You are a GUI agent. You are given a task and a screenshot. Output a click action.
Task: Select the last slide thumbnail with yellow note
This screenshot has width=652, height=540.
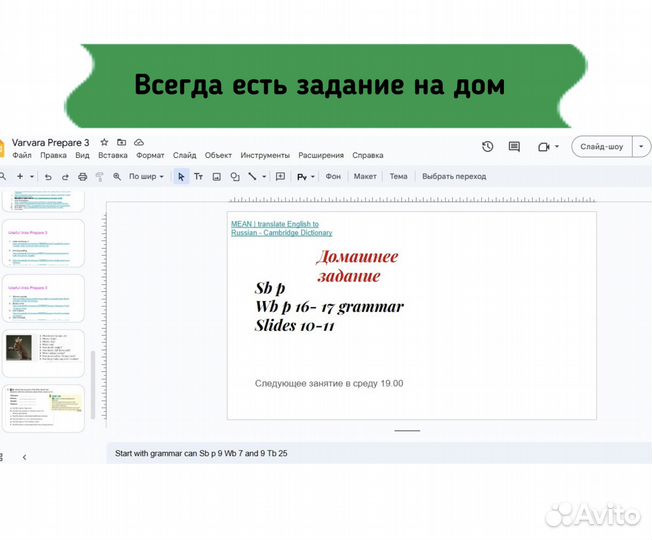point(43,408)
